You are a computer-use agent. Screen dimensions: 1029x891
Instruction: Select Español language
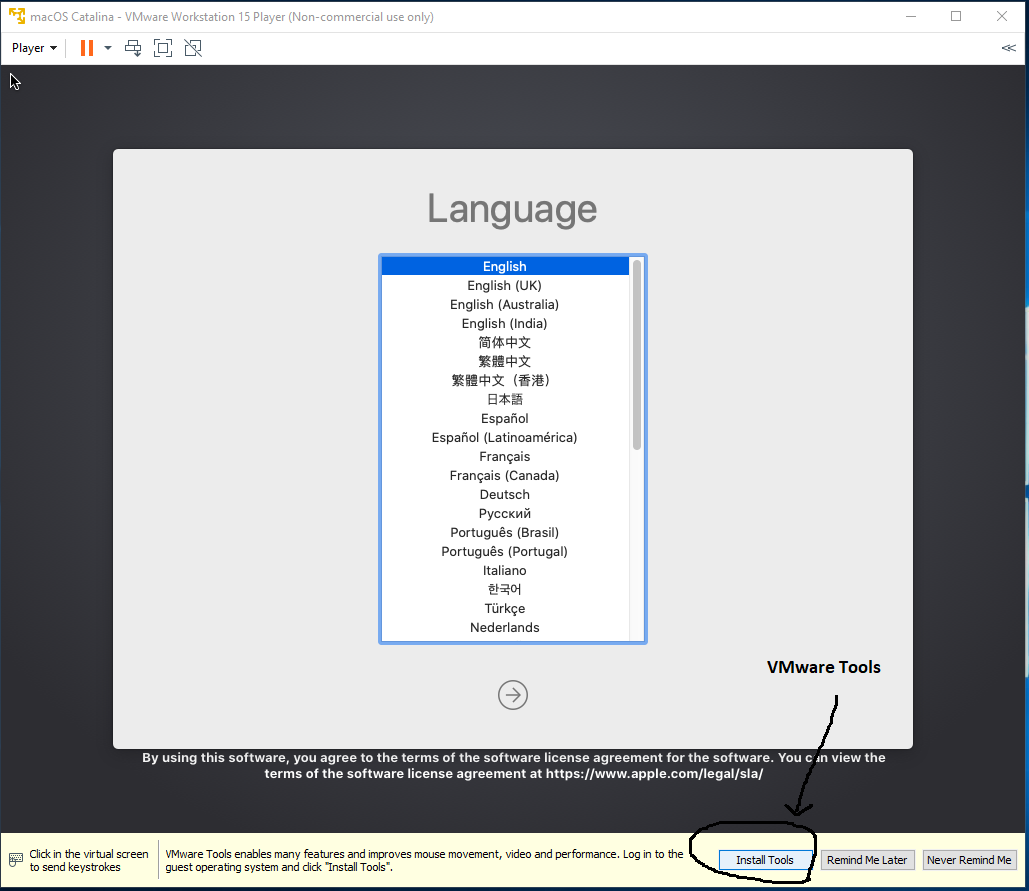coord(505,419)
